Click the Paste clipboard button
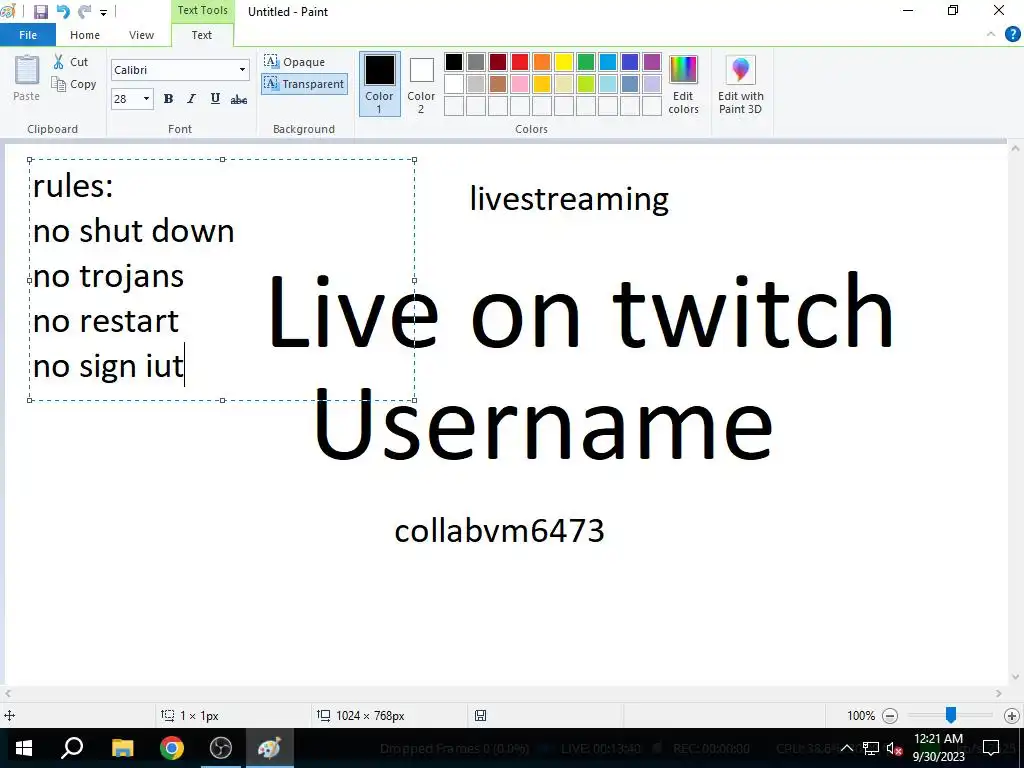Viewport: 1024px width, 768px height. (27, 78)
